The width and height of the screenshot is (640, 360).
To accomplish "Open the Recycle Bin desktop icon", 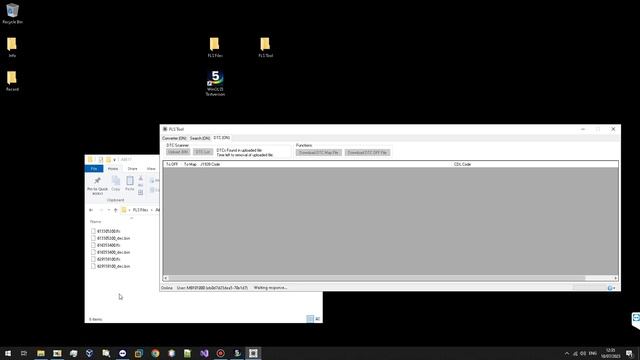I will point(12,13).
